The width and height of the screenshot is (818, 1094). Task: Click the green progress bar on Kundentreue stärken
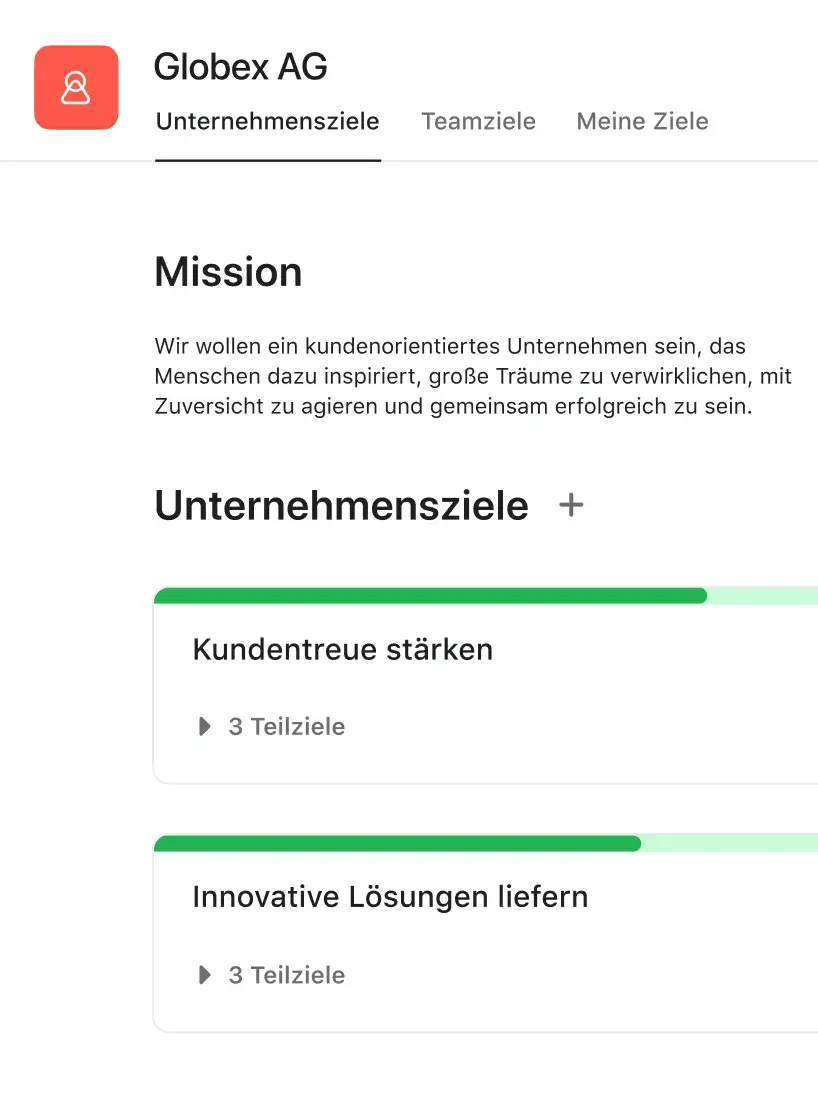[x=430, y=595]
